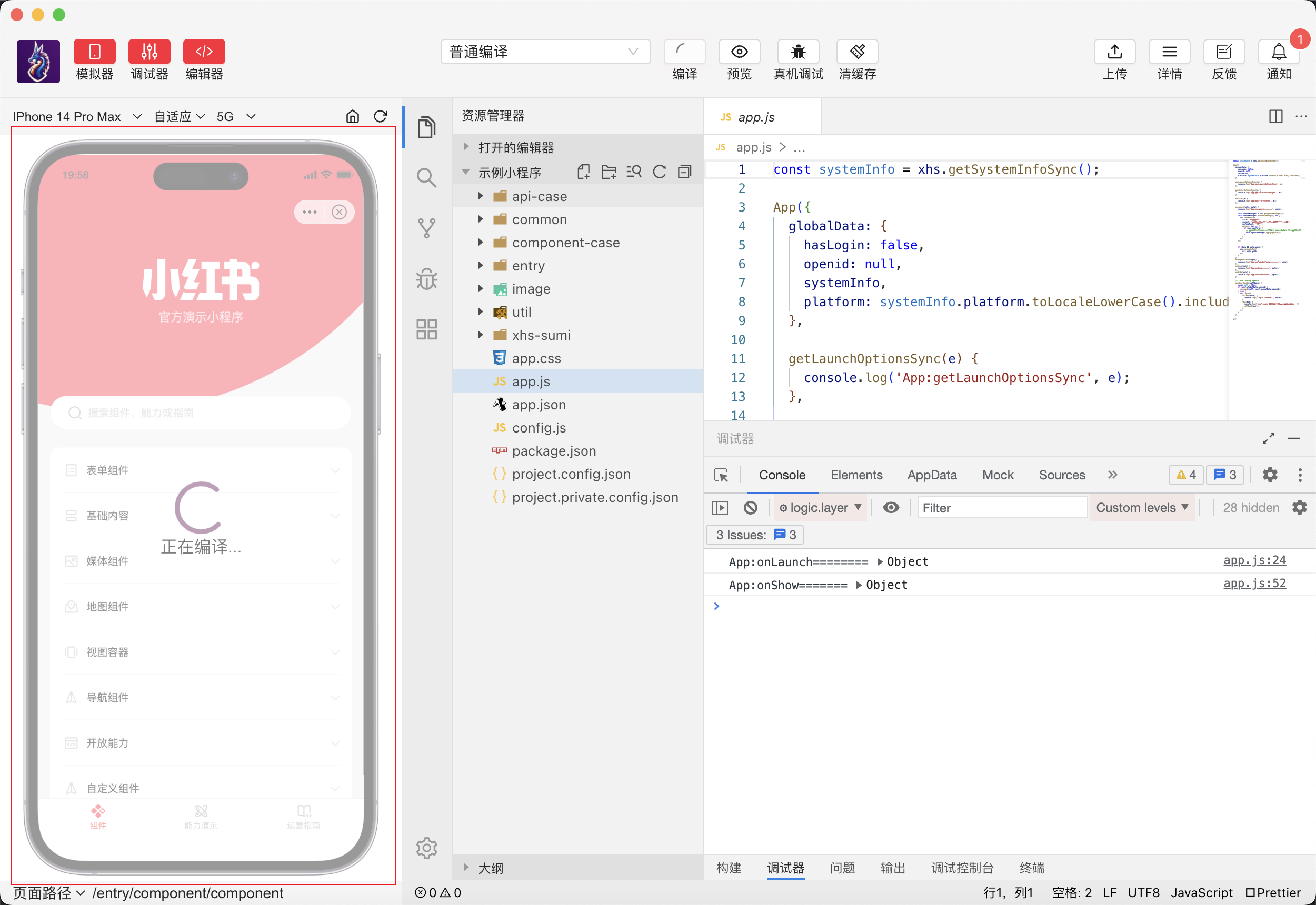Click the simulator refresh icon
Image resolution: width=1316 pixels, height=905 pixels.
(381, 116)
